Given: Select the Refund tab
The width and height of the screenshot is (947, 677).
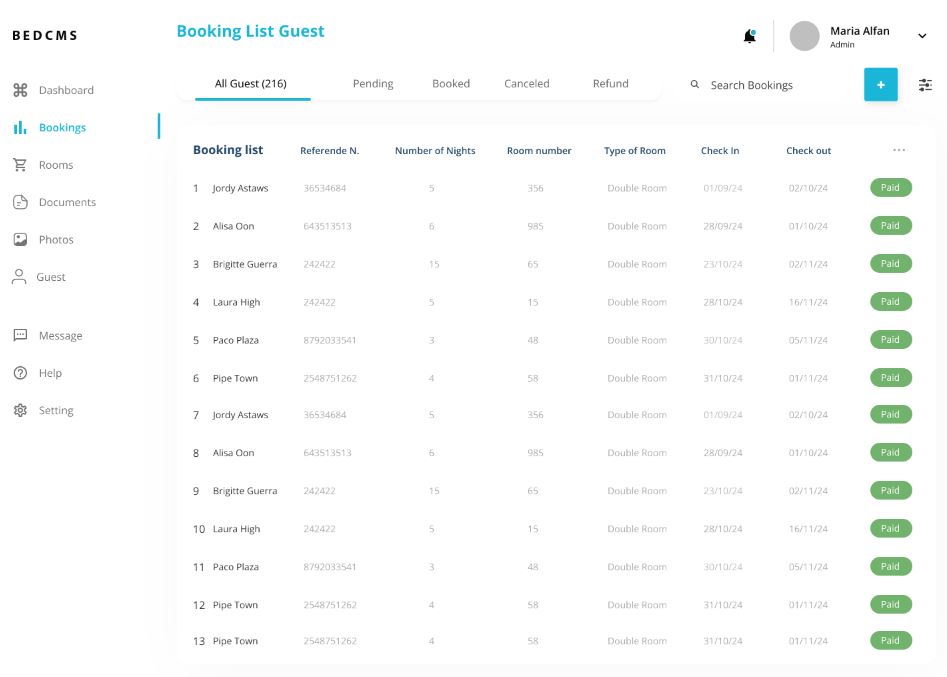Looking at the screenshot, I should click(x=610, y=84).
